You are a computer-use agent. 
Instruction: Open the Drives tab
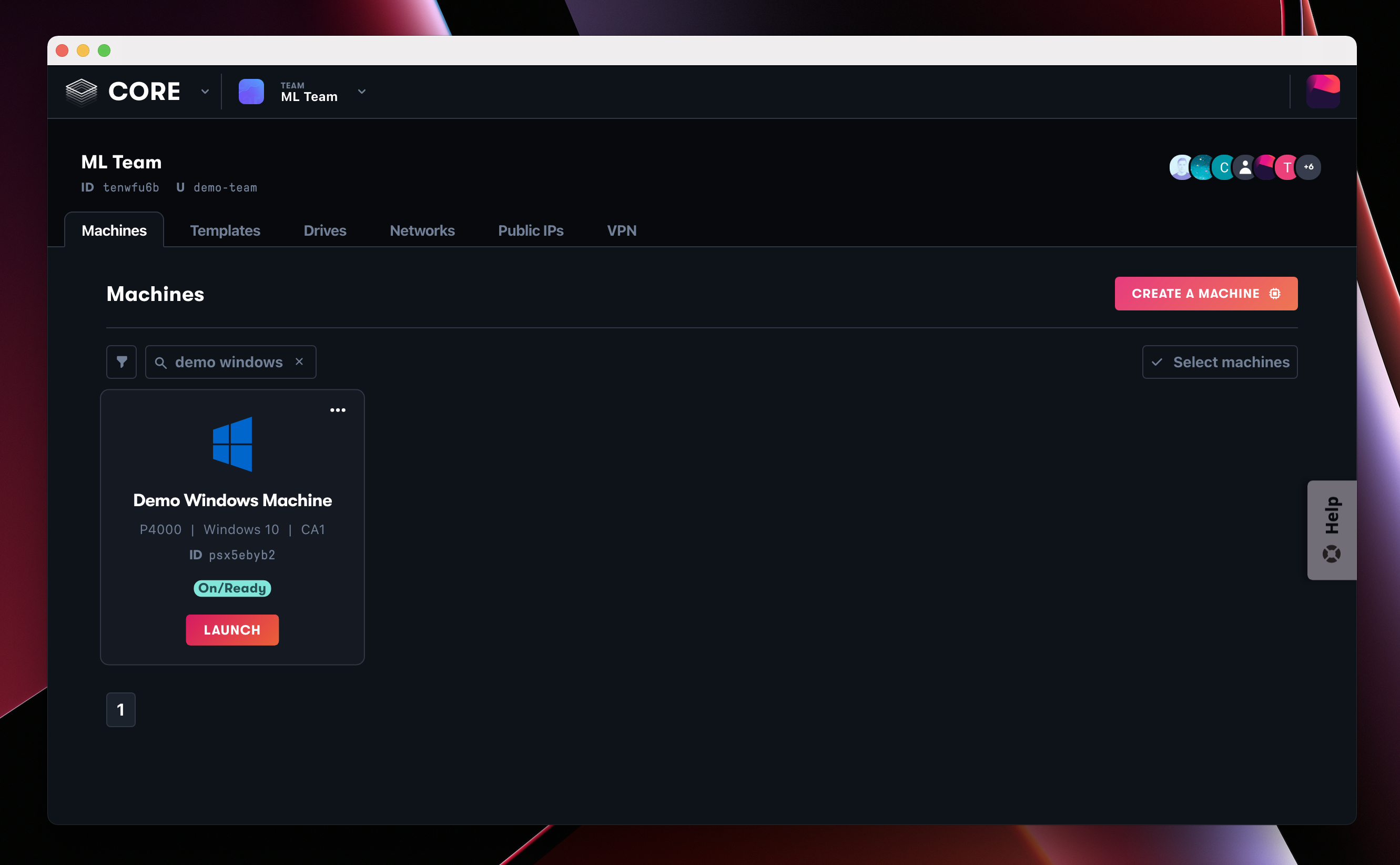[x=324, y=230]
